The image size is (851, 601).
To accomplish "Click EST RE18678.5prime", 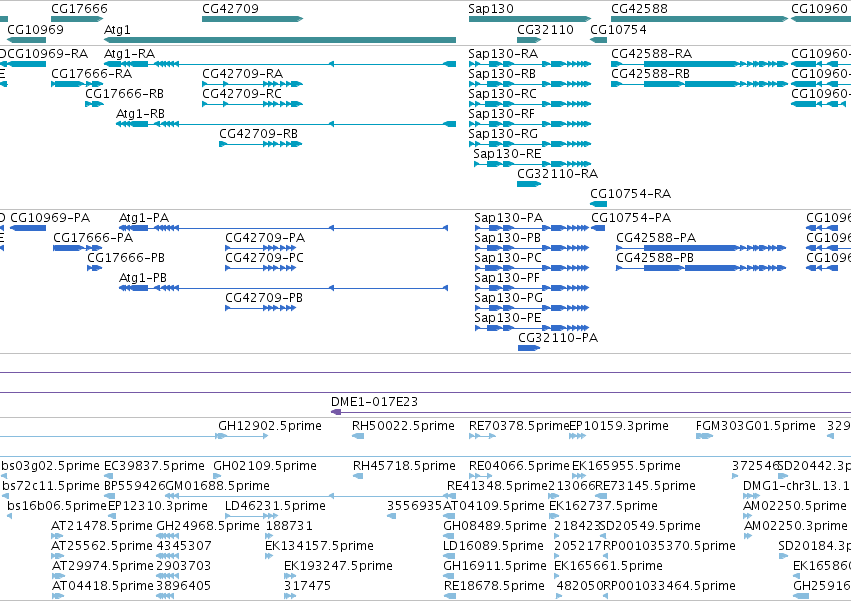I will (494, 586).
